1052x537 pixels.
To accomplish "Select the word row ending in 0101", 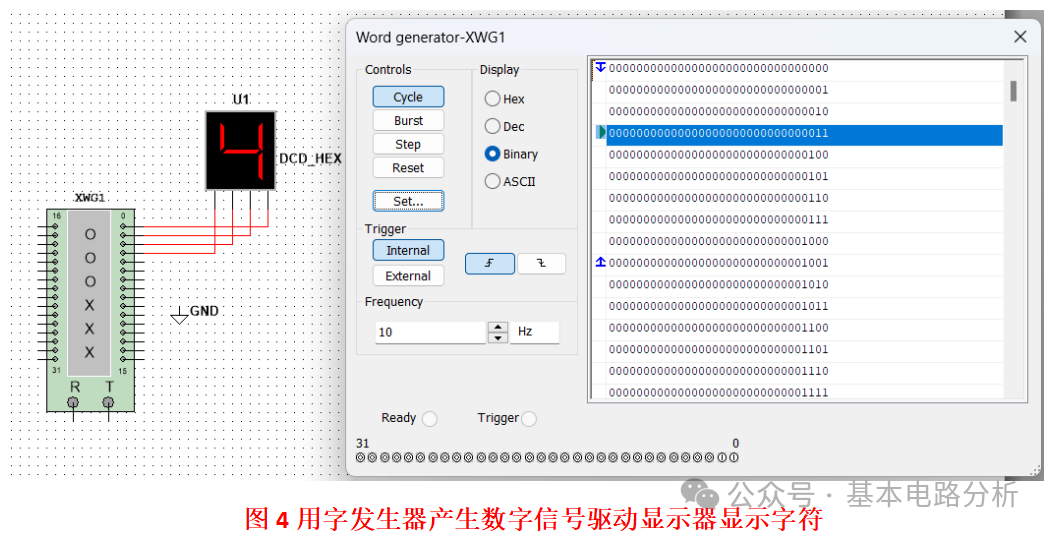I will [x=804, y=177].
